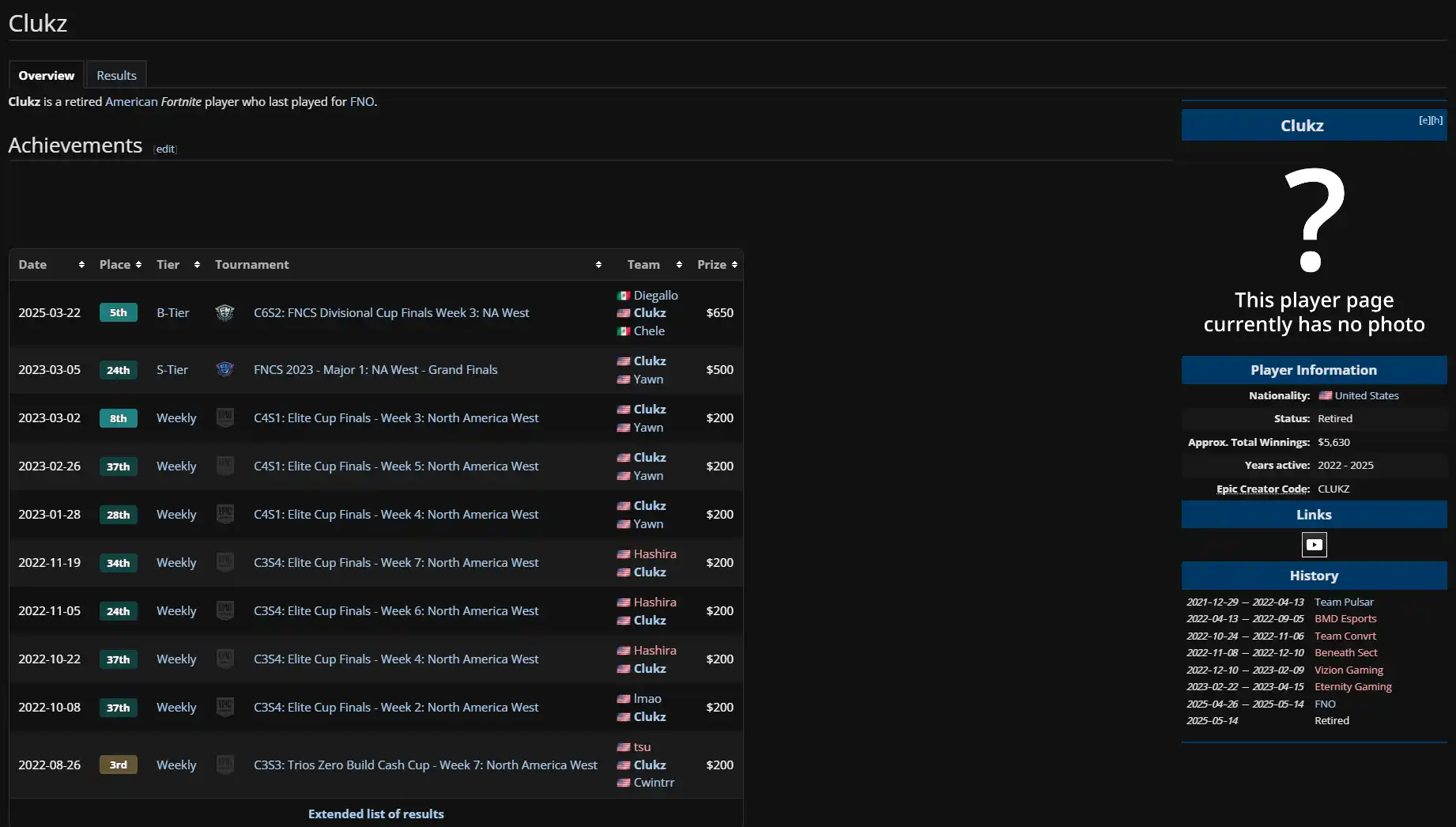
Task: Edit the Achievements section
Action: coord(165,149)
